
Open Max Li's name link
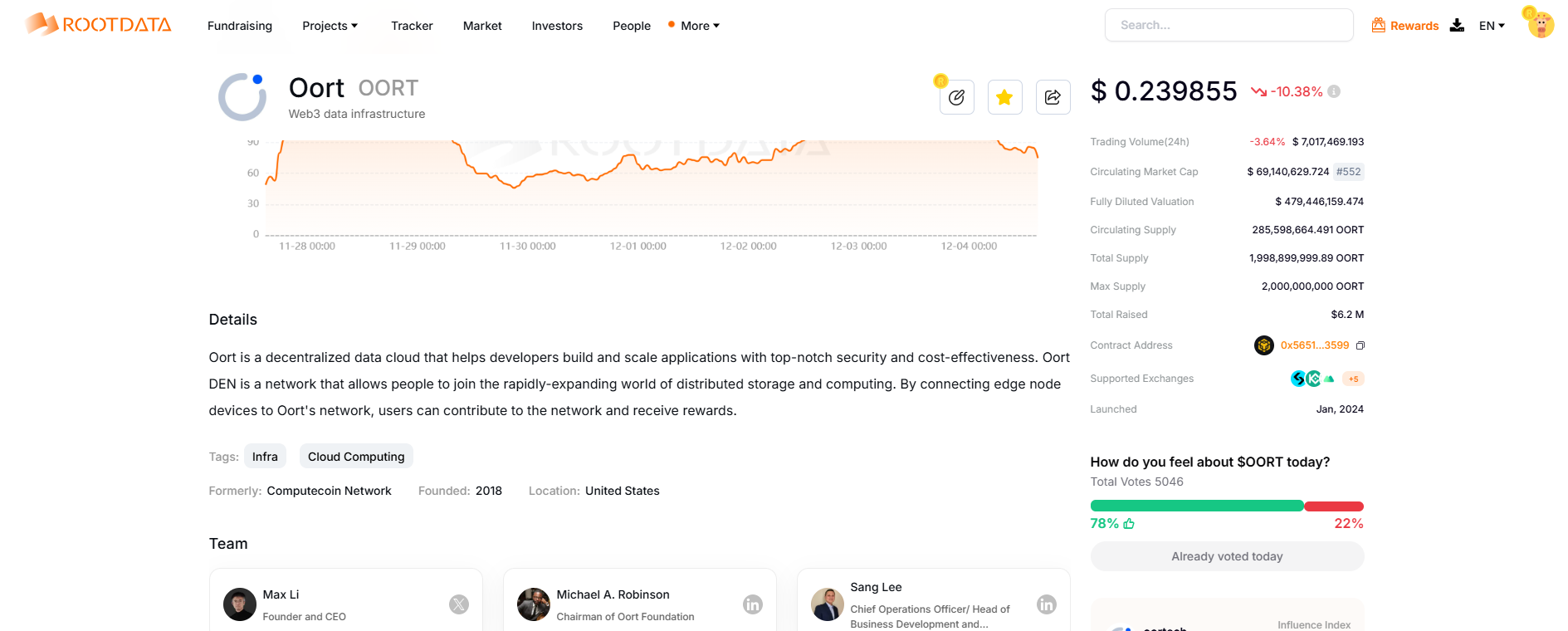coord(281,594)
